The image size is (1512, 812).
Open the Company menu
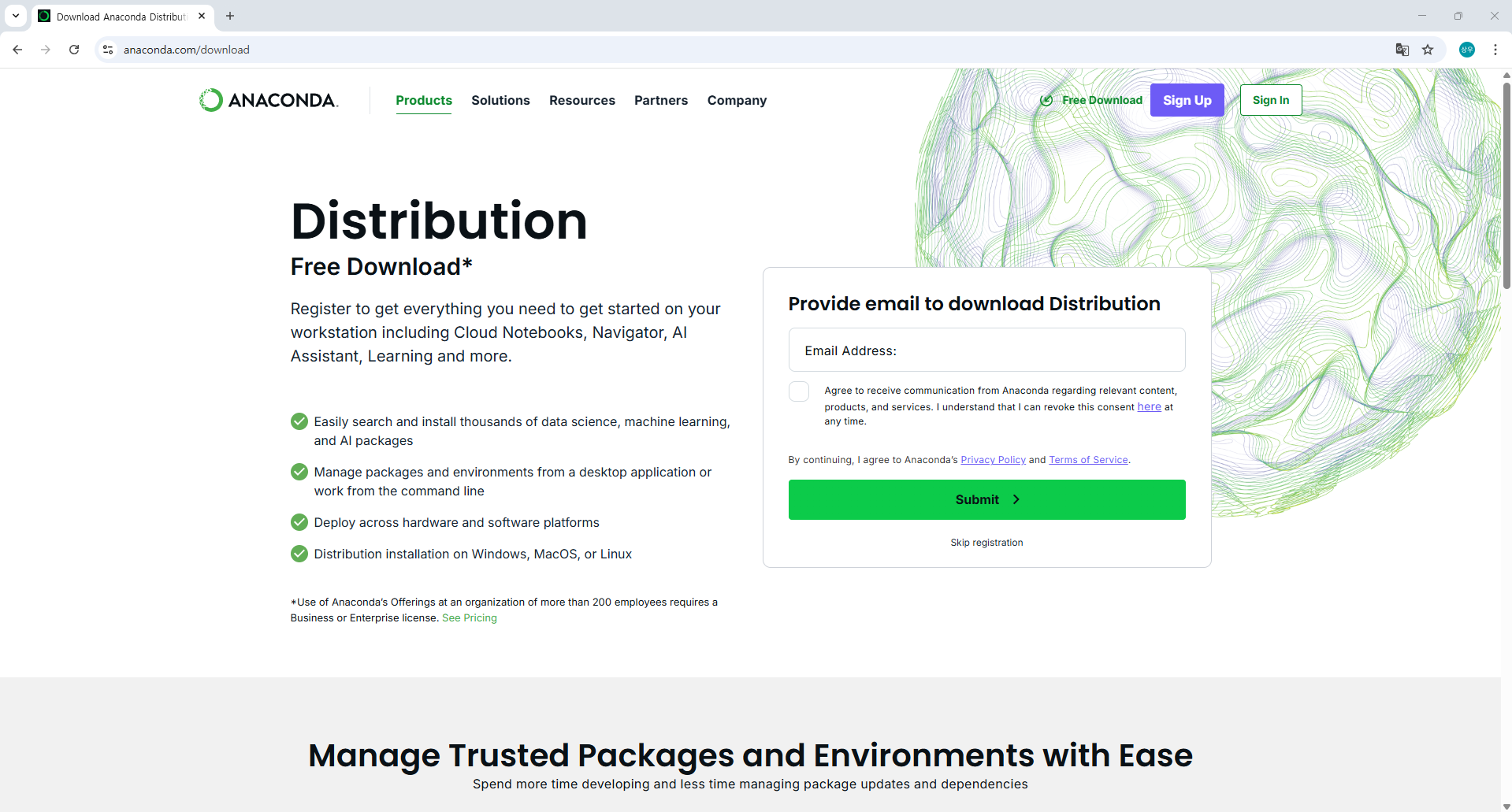(737, 101)
